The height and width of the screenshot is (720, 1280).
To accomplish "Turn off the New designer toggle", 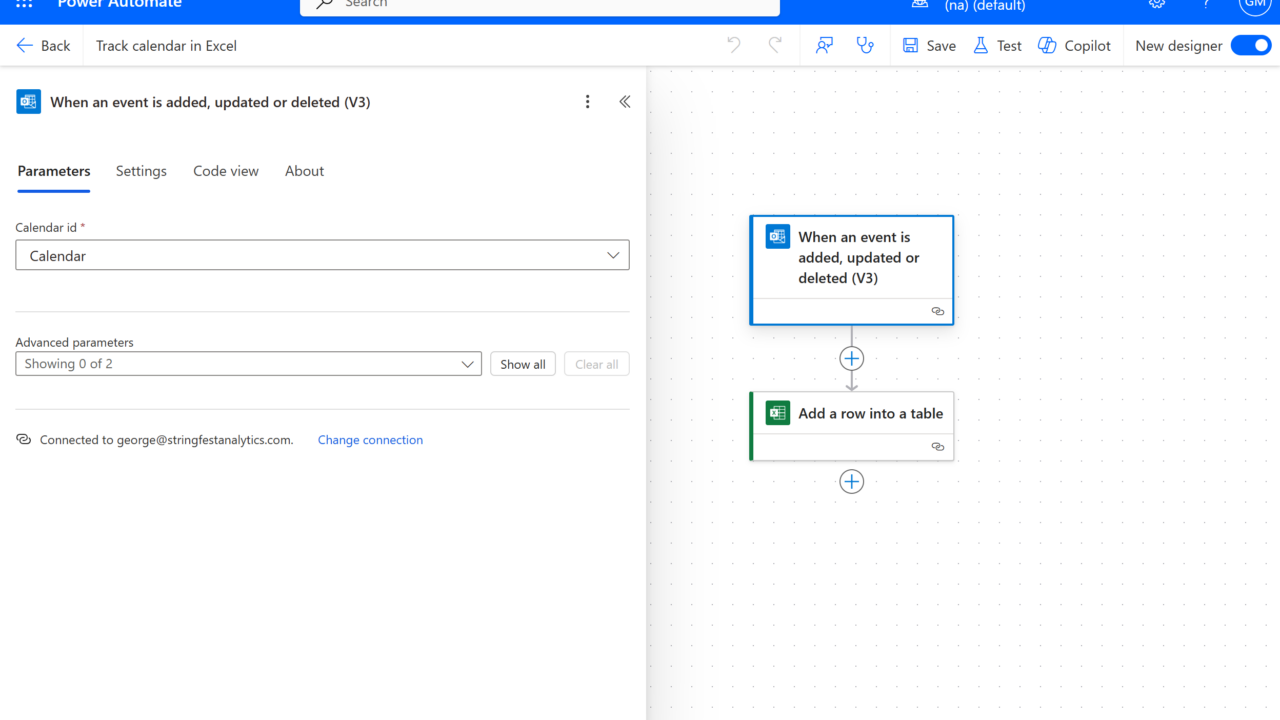I will pos(1250,45).
